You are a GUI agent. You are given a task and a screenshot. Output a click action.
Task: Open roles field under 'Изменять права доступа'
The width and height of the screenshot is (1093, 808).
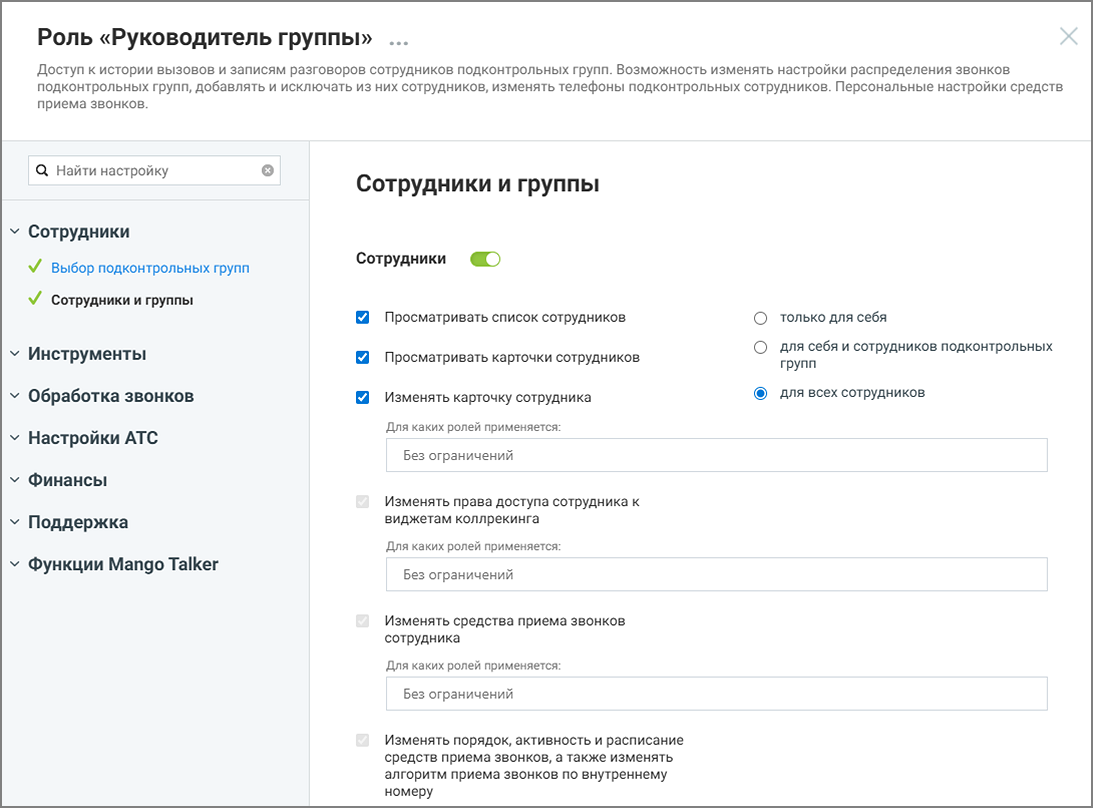pos(717,574)
